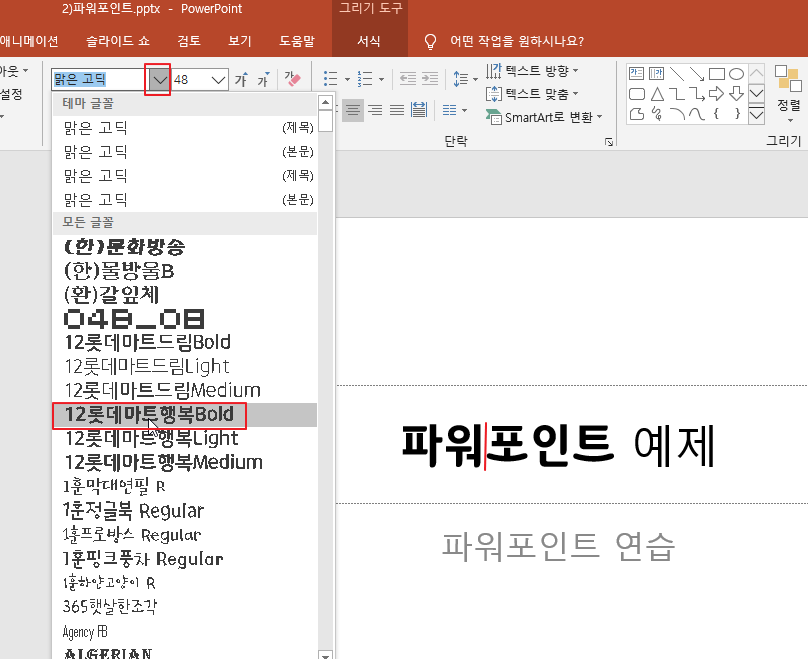
Task: Select the arc shape
Action: click(x=677, y=113)
